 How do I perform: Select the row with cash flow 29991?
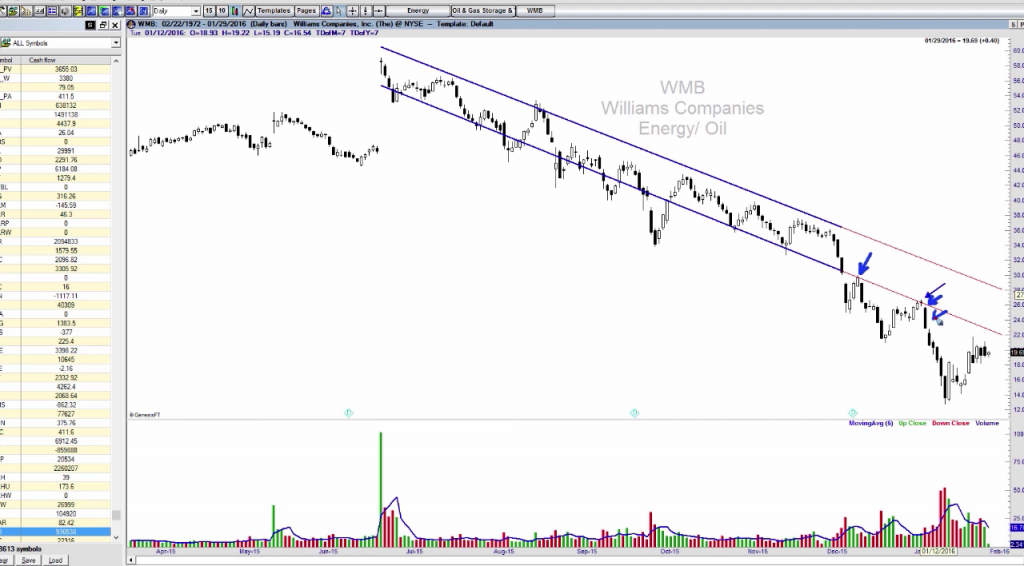(56, 151)
